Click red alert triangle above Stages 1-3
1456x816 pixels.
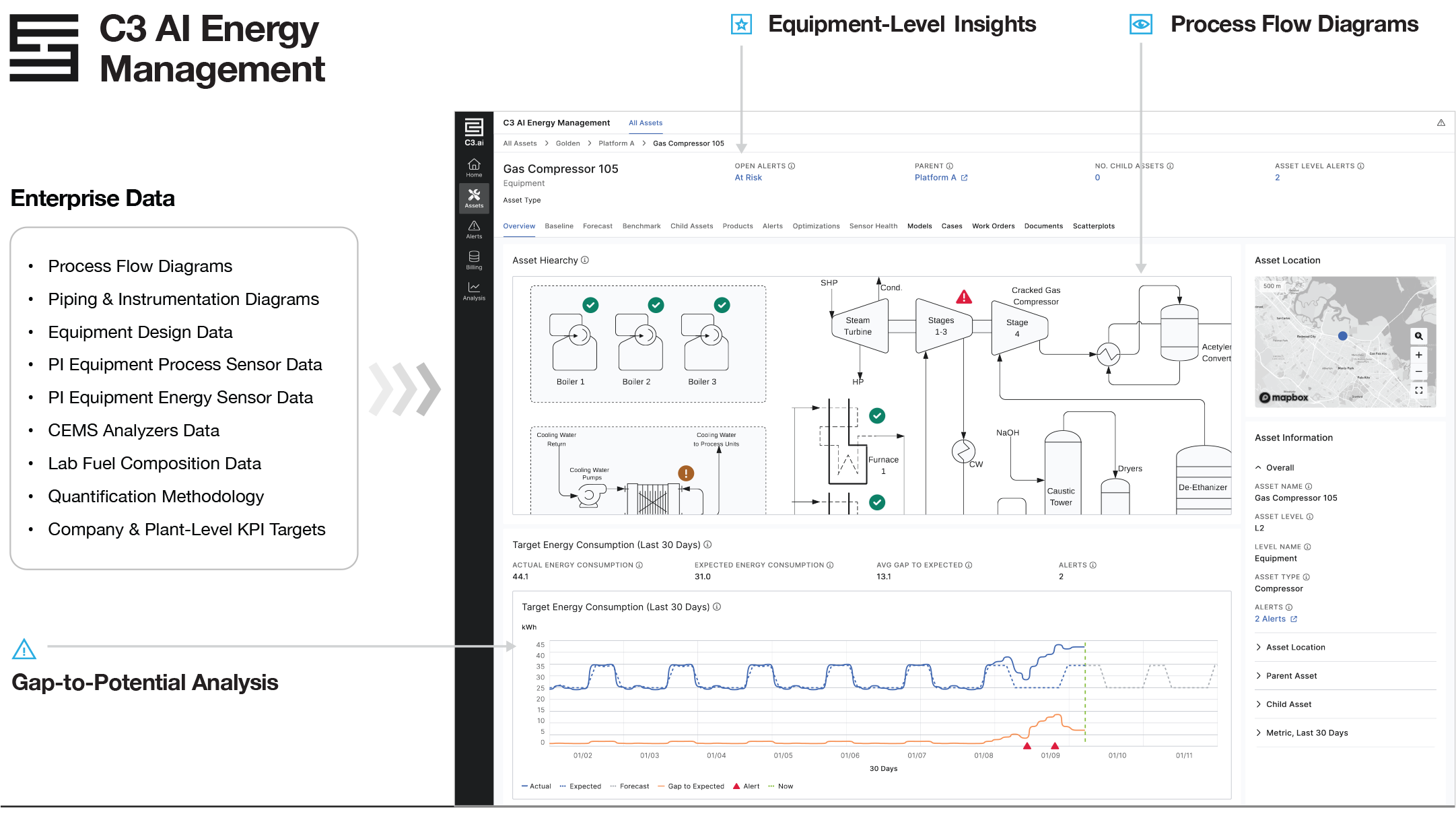tap(964, 297)
